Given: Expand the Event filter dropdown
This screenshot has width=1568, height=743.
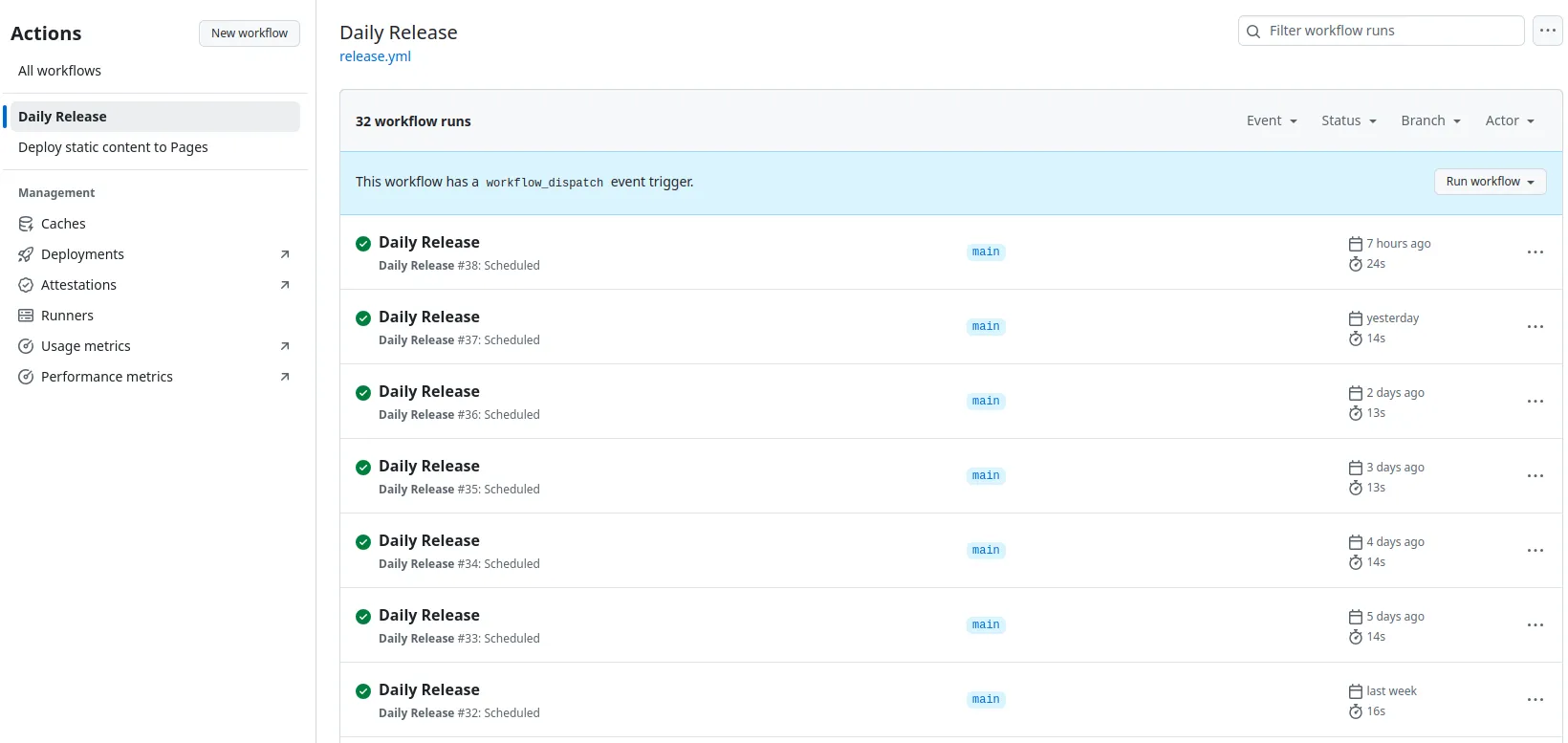Looking at the screenshot, I should (1271, 120).
